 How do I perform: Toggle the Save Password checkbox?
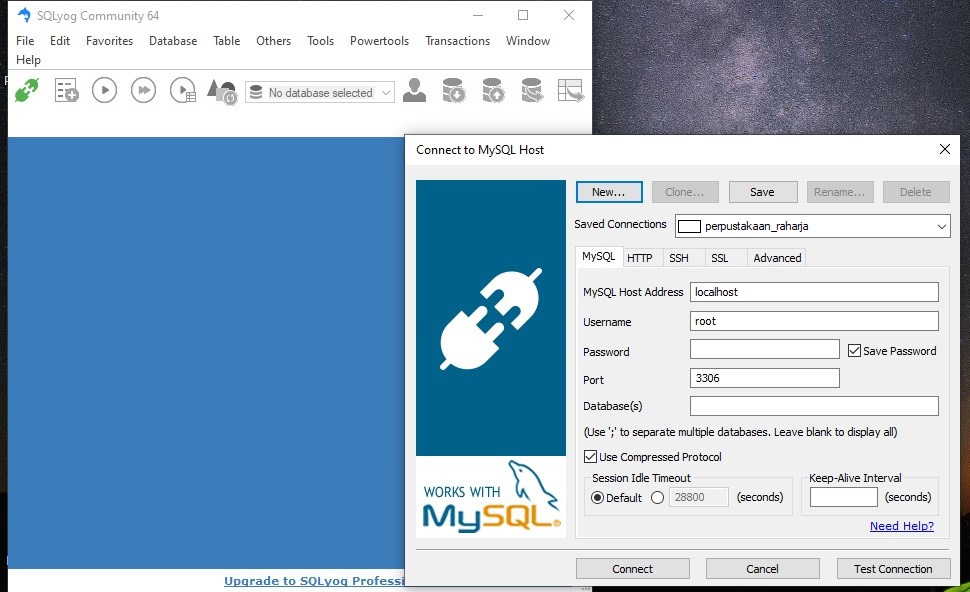click(854, 351)
